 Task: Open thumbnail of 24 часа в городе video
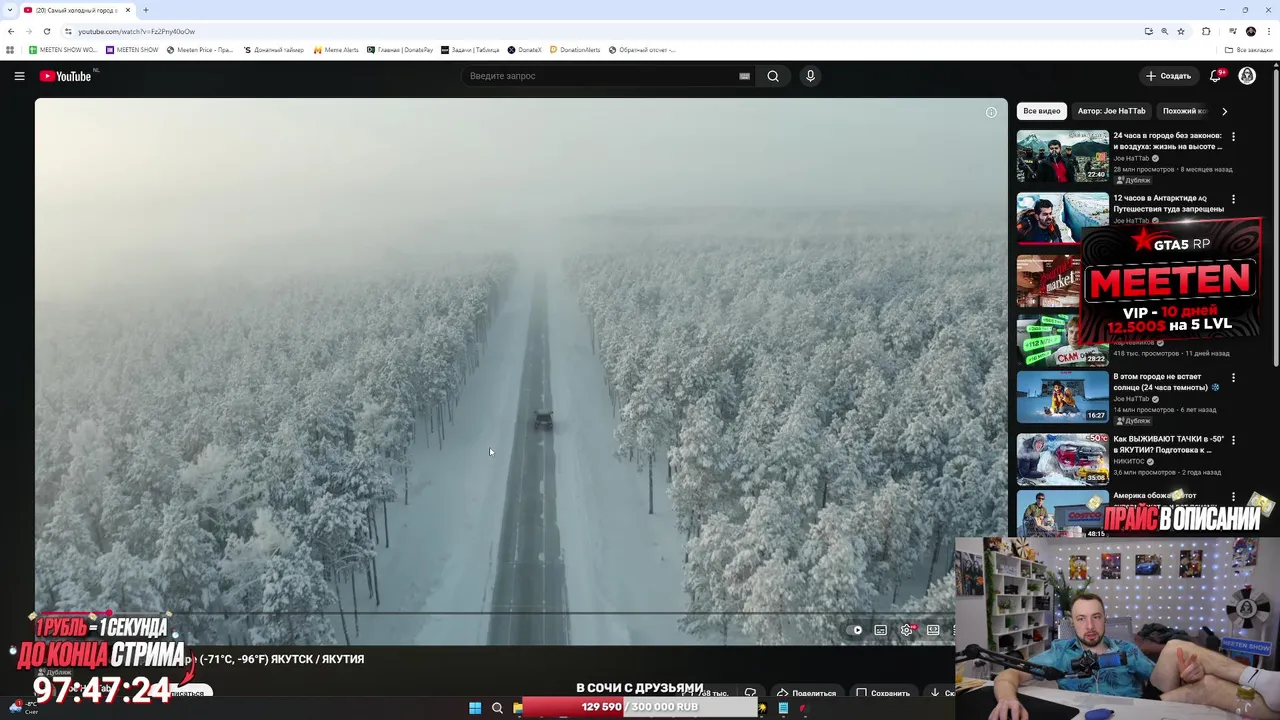(x=1062, y=156)
